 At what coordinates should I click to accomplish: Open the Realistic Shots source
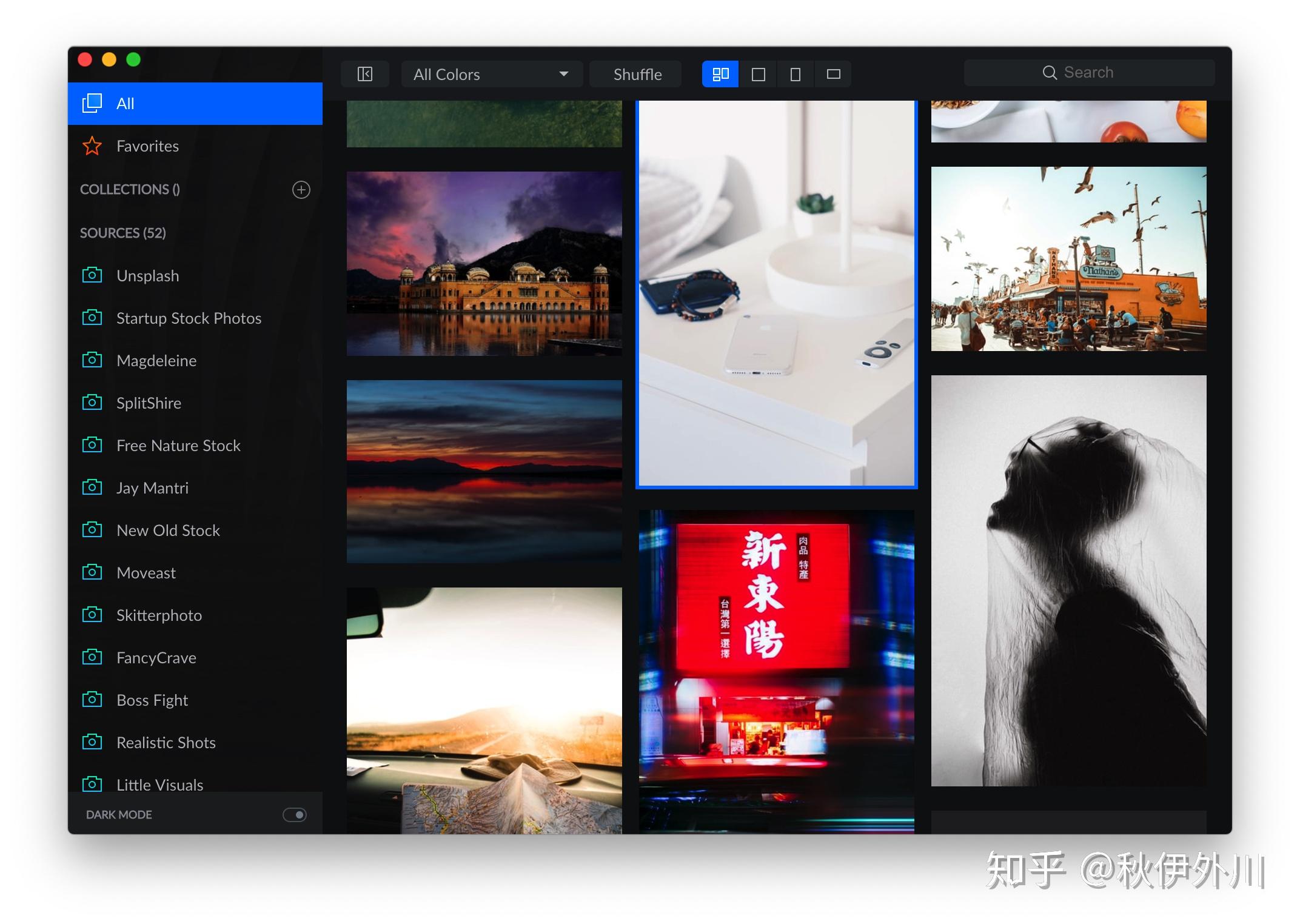point(195,743)
